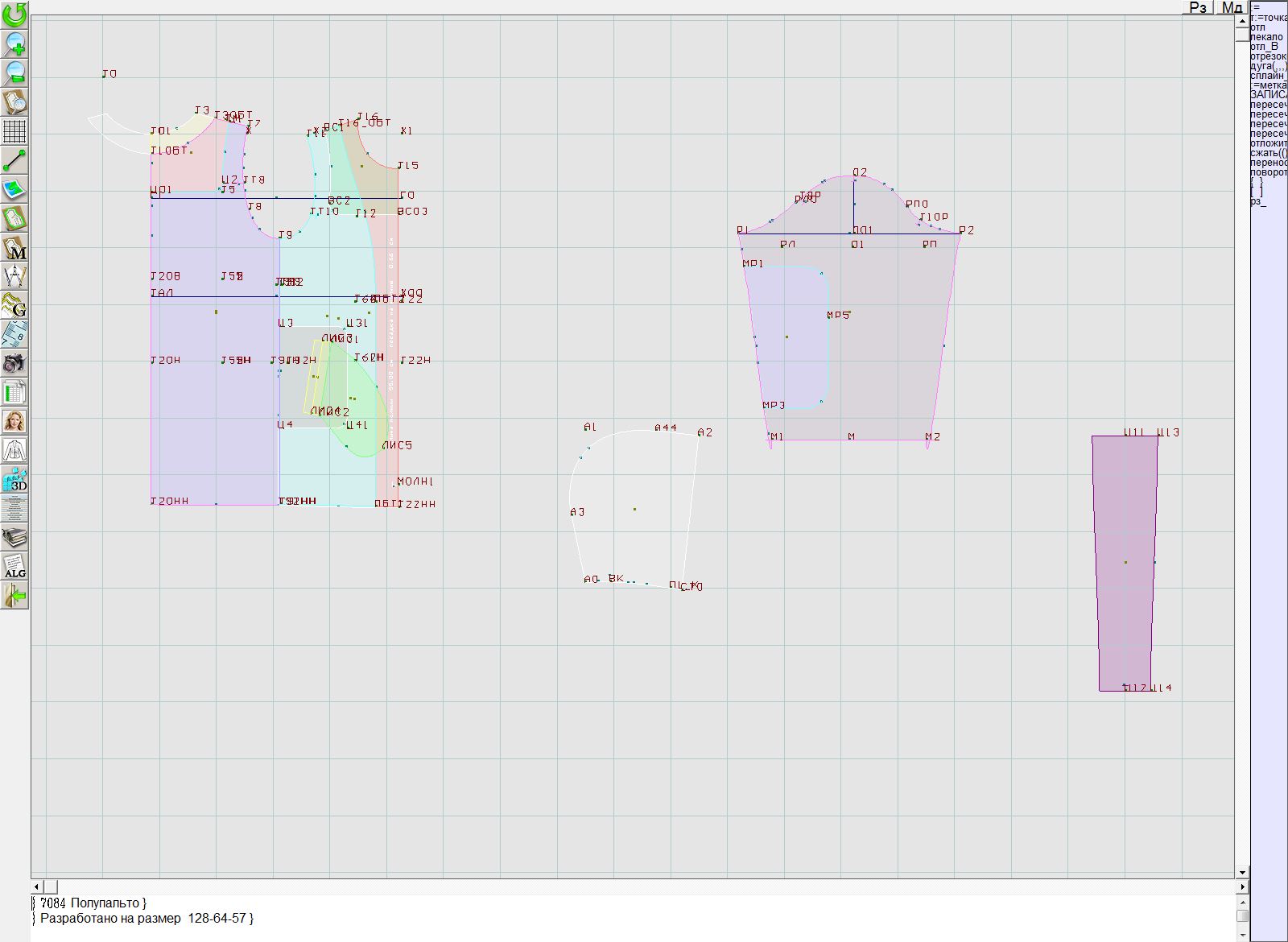Image resolution: width=1288 pixels, height=942 pixels.
Task: Open the pattern with M icon
Action: point(14,247)
